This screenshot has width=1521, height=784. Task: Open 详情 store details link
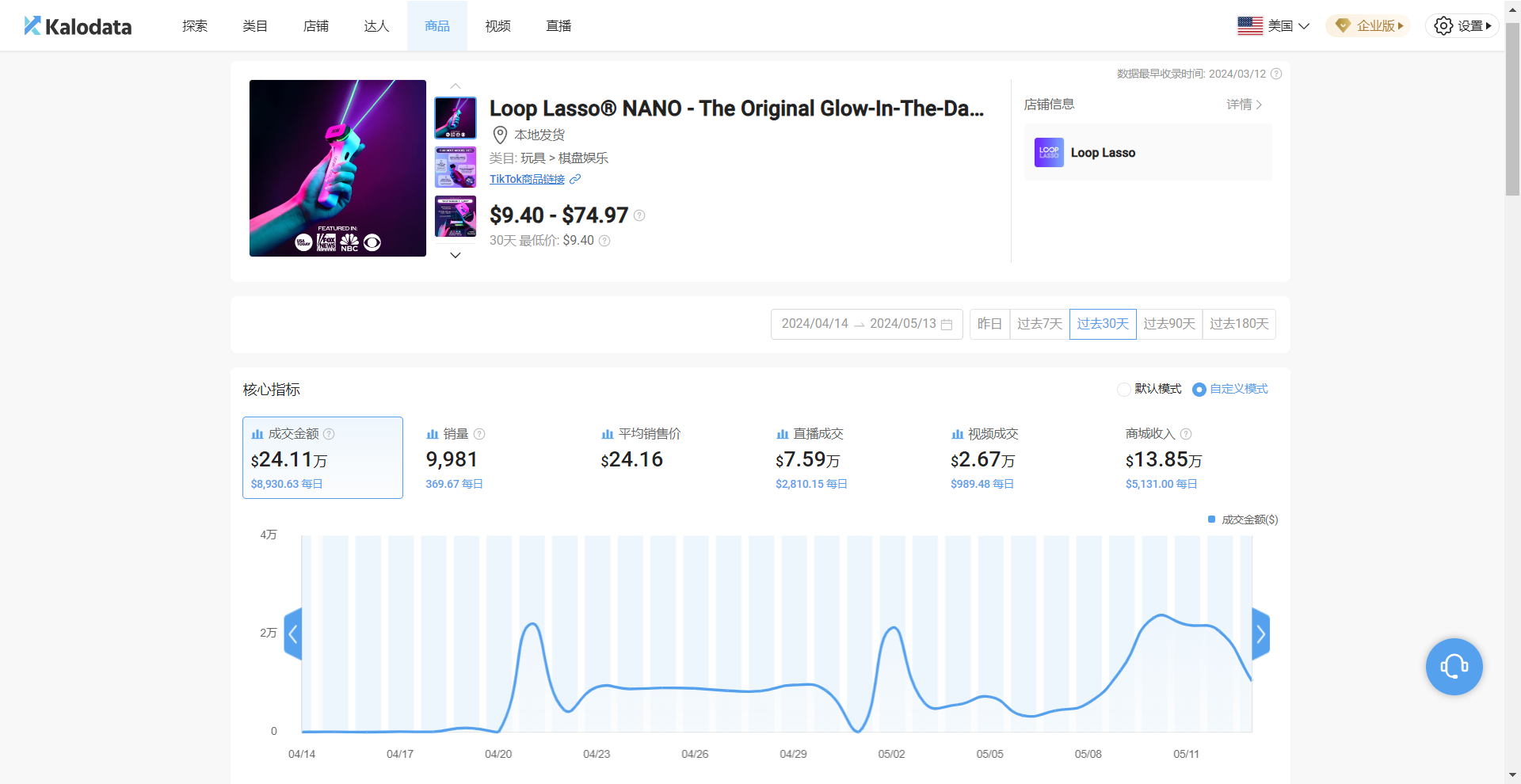tap(1244, 105)
